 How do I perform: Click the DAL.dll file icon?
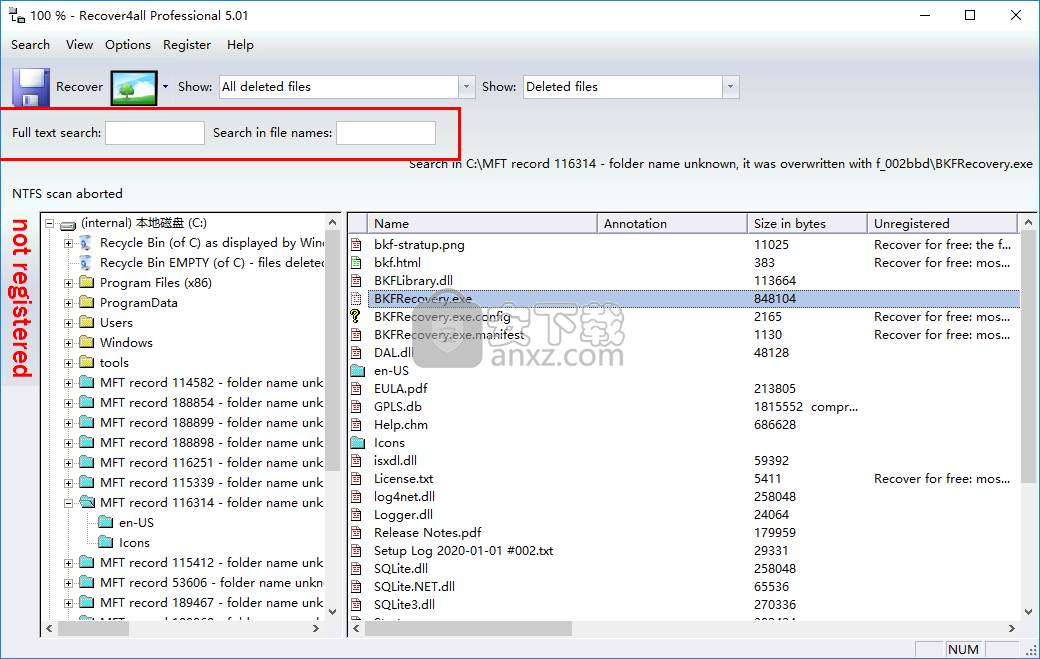[x=357, y=353]
